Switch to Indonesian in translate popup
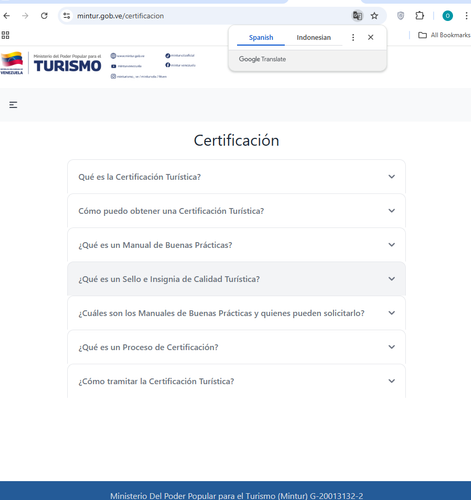Image resolution: width=471 pixels, height=500 pixels. point(314,37)
